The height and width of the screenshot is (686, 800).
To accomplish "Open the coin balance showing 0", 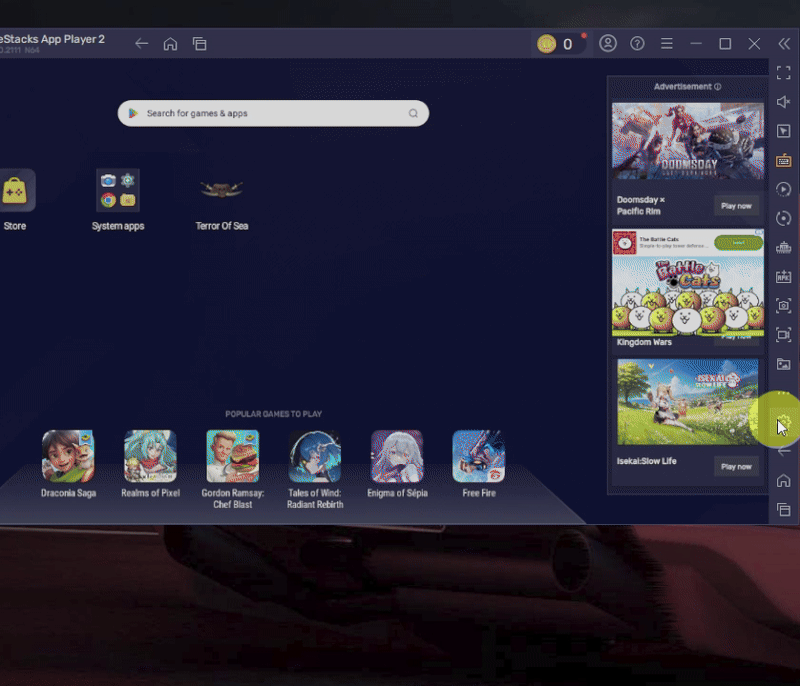I will [560, 44].
